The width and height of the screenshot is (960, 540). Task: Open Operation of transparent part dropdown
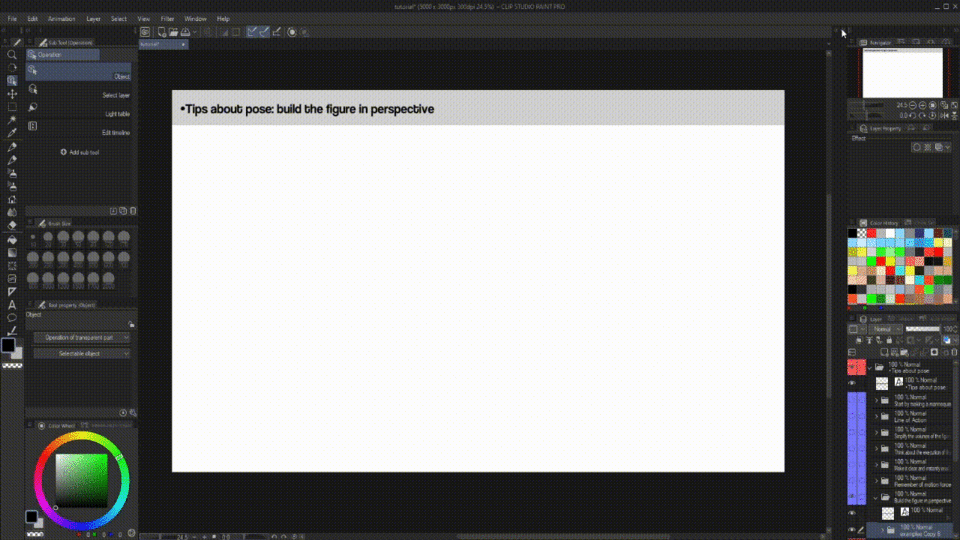click(x=82, y=337)
